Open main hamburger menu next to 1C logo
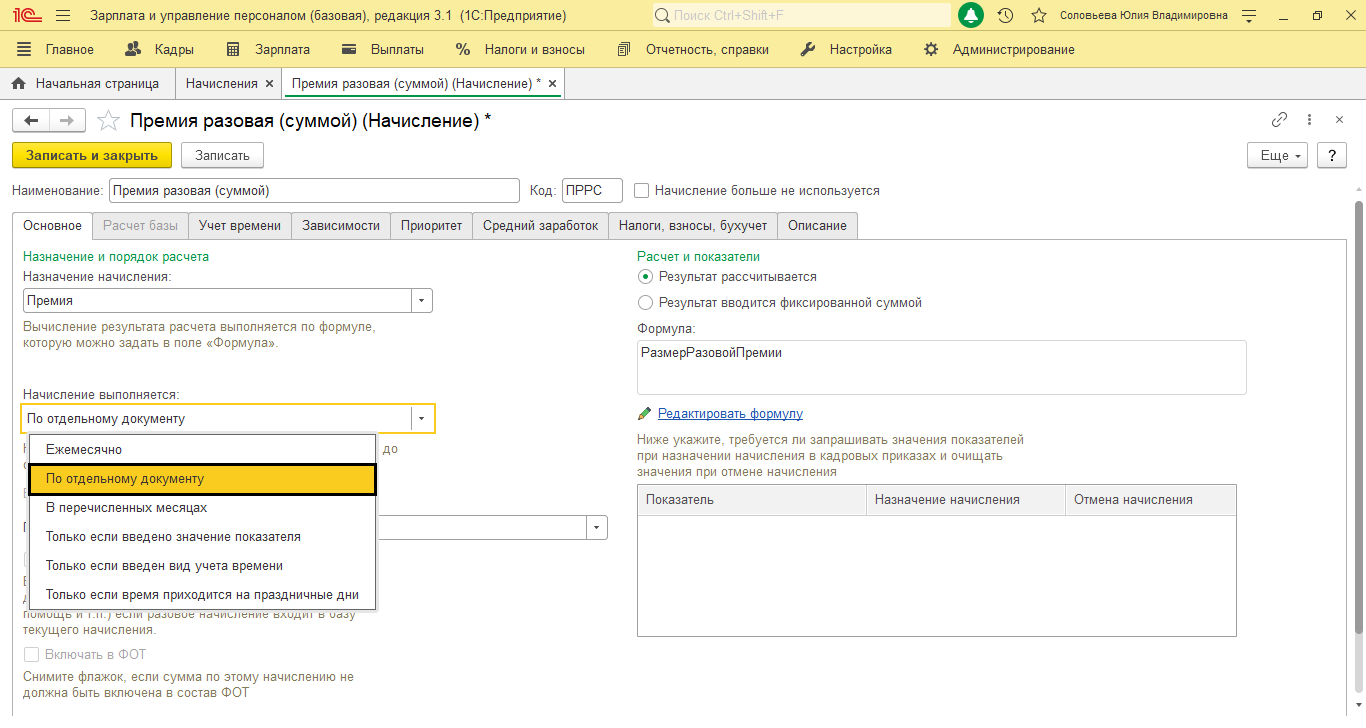1366x728 pixels. click(63, 16)
